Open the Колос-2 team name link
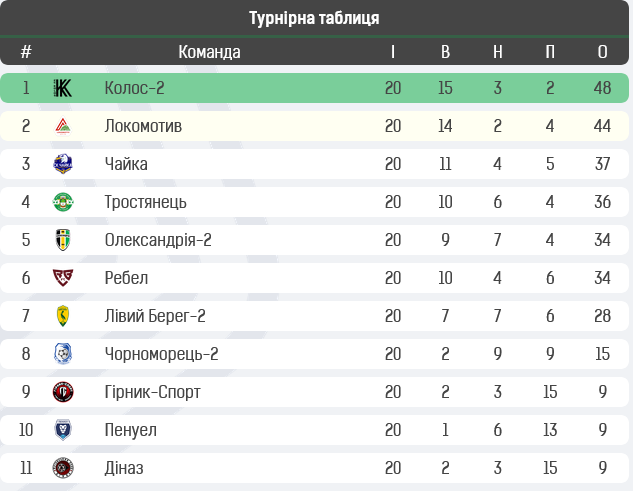This screenshot has width=633, height=491. tap(134, 88)
